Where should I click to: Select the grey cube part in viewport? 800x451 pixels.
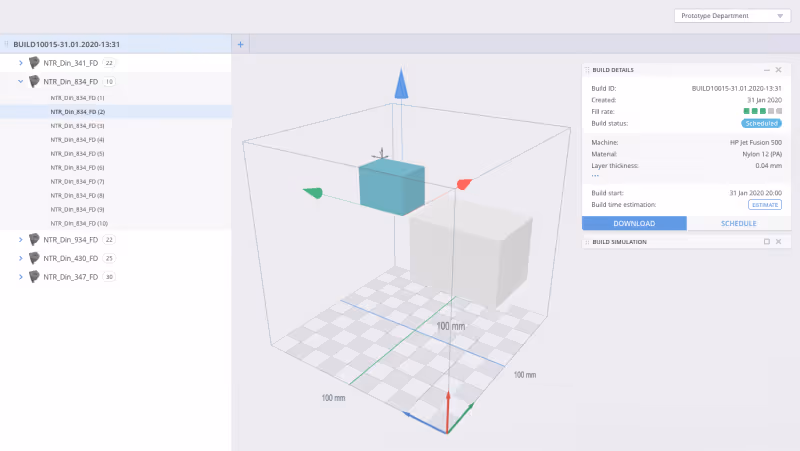[x=470, y=254]
